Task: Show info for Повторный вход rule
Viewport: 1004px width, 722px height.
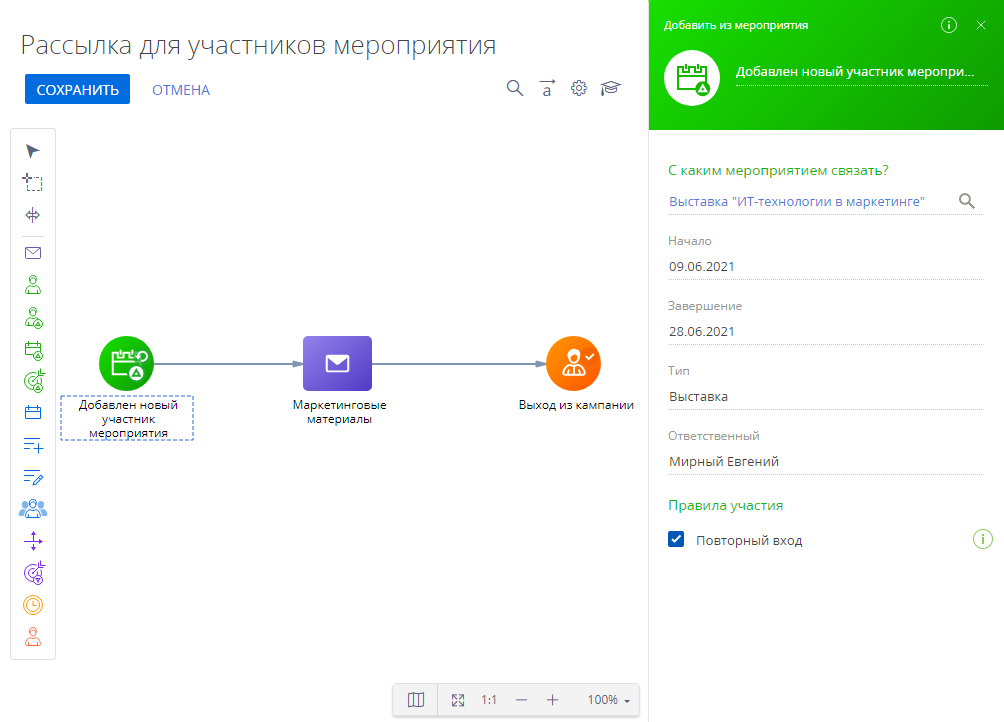Action: coord(983,539)
